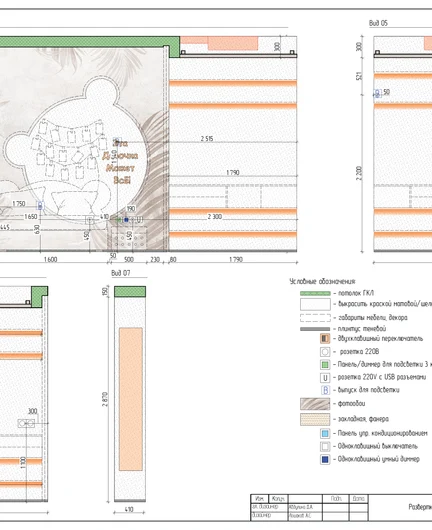Screen dimensions: 432x530
Task: Select the dark blue smart dimmer icon
Action: pyautogui.click(x=325, y=459)
